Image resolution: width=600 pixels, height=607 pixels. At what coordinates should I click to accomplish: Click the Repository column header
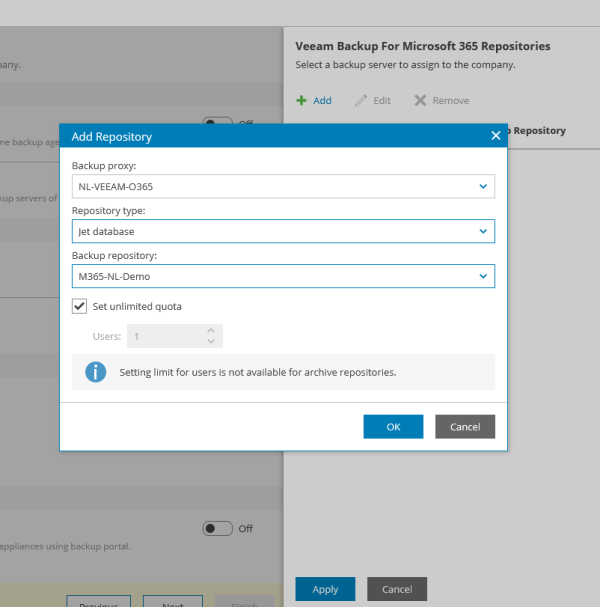[539, 131]
